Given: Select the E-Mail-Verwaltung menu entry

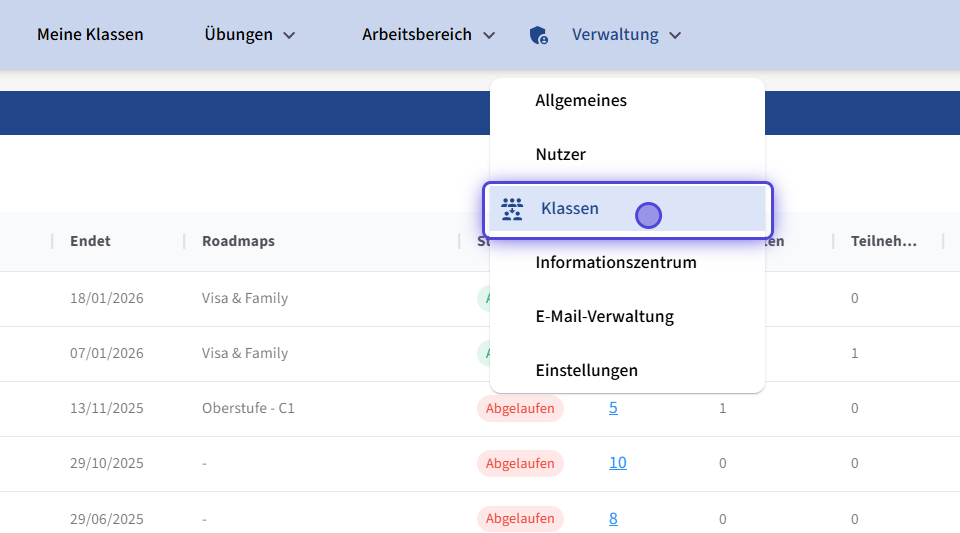Looking at the screenshot, I should [604, 317].
